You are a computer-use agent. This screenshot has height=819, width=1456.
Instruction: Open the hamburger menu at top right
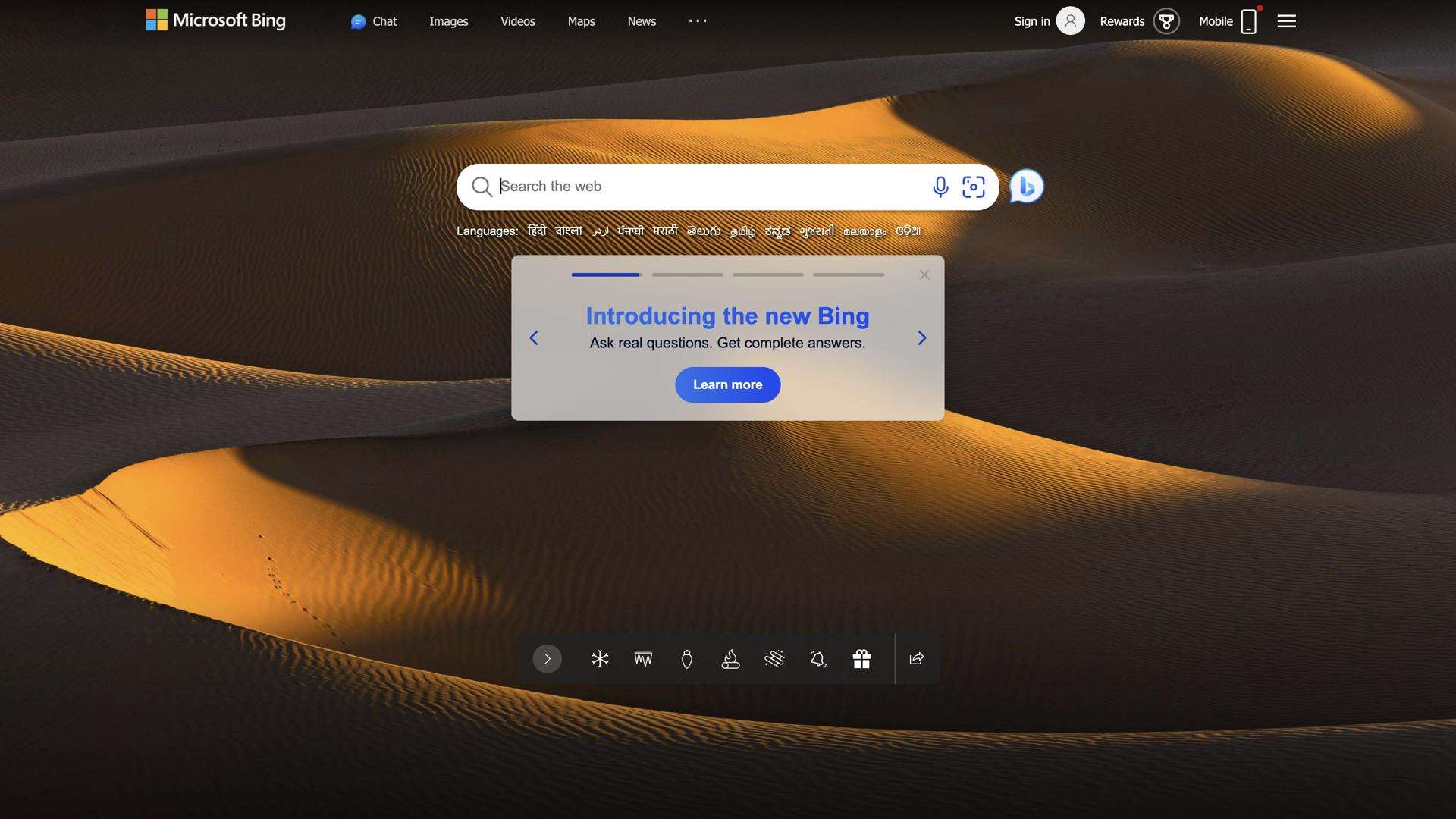click(x=1286, y=21)
